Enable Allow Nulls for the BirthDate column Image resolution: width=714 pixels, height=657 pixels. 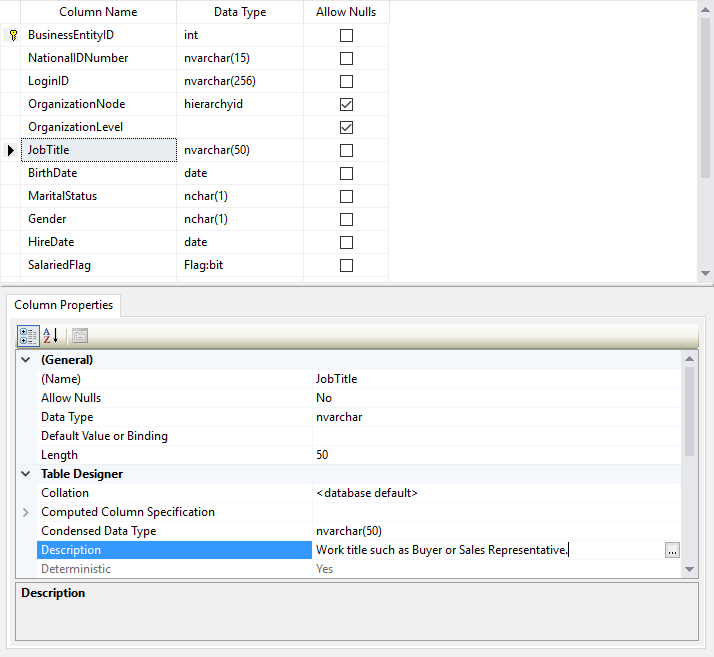pos(346,173)
